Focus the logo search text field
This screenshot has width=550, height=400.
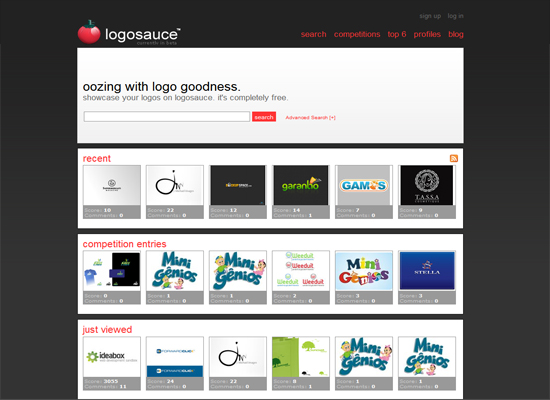167,116
